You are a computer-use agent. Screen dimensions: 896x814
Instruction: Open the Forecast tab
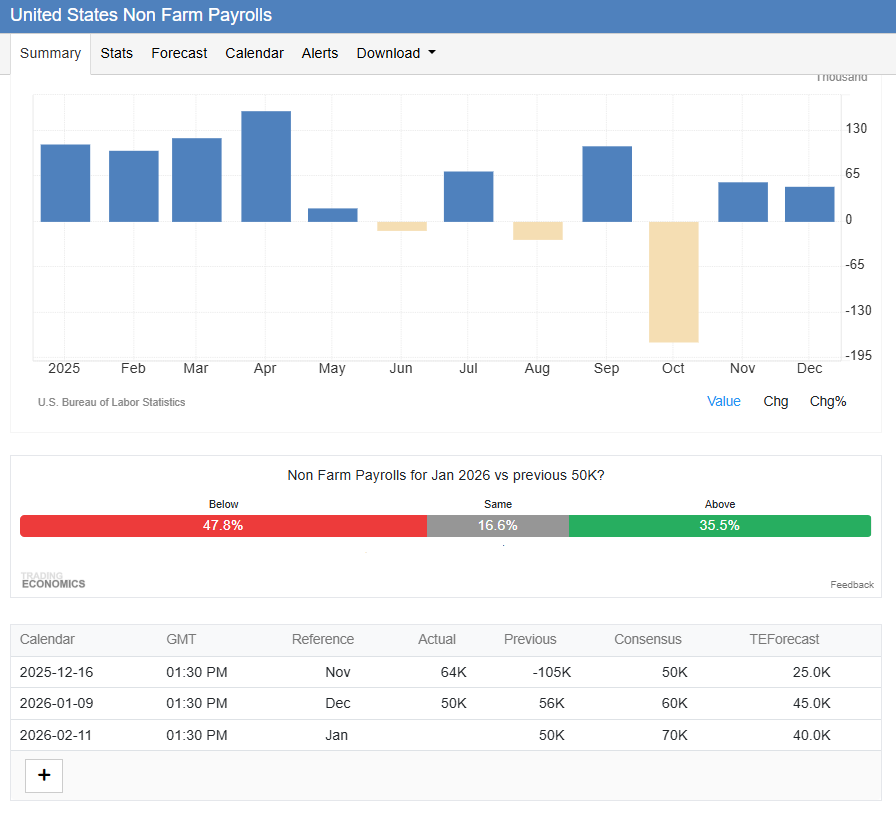179,53
